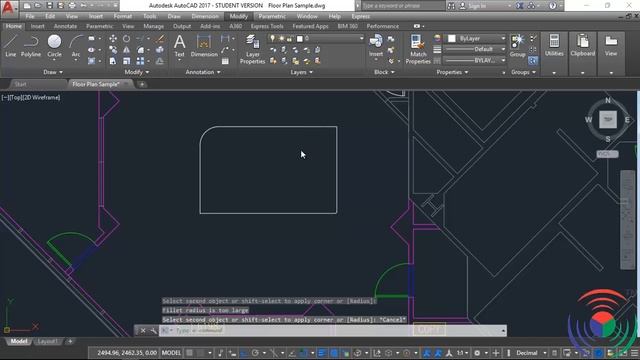Toggle snap mode in status bar
This screenshot has height=360, width=640.
pyautogui.click(x=200, y=353)
